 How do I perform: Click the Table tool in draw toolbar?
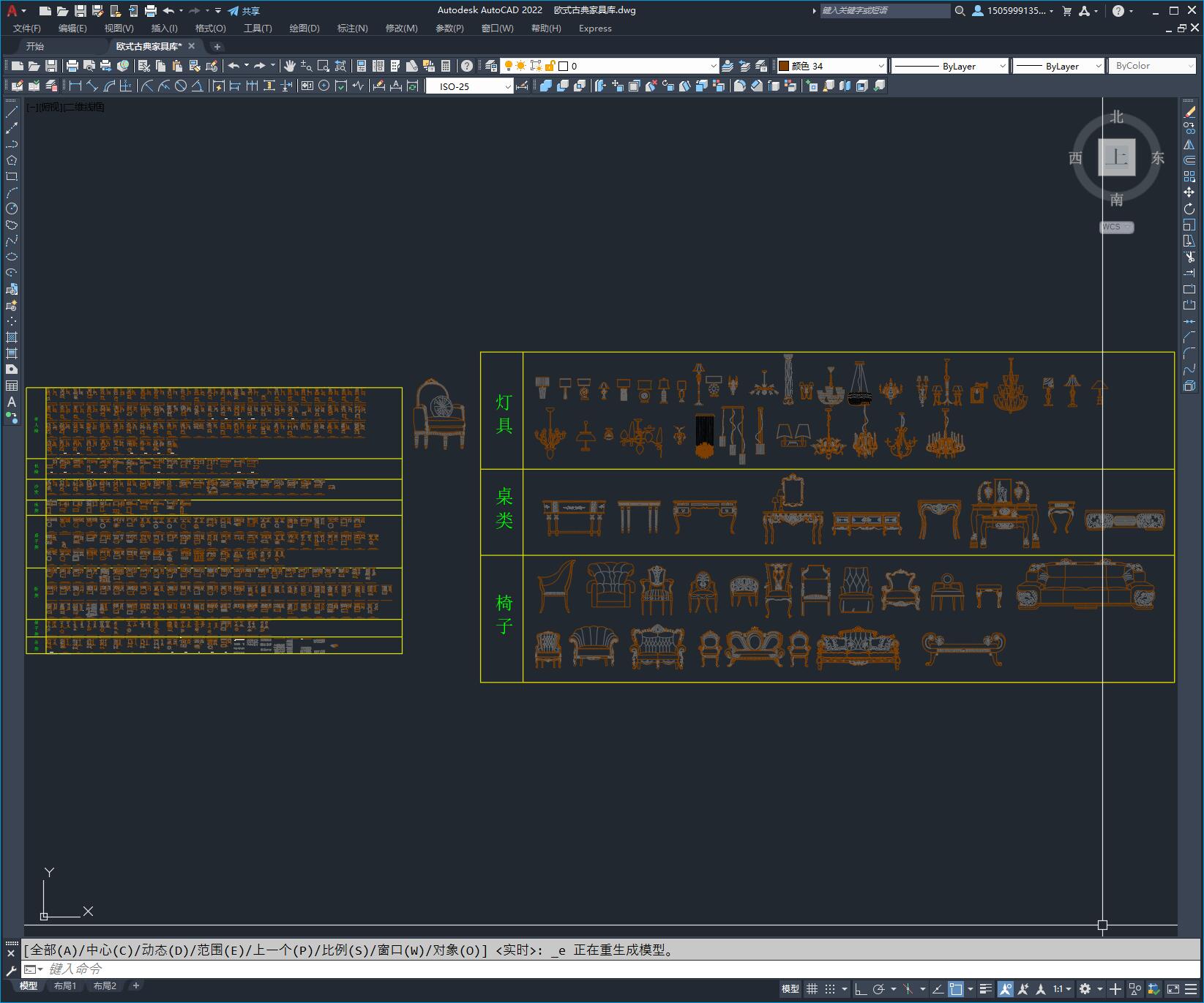pos(12,386)
